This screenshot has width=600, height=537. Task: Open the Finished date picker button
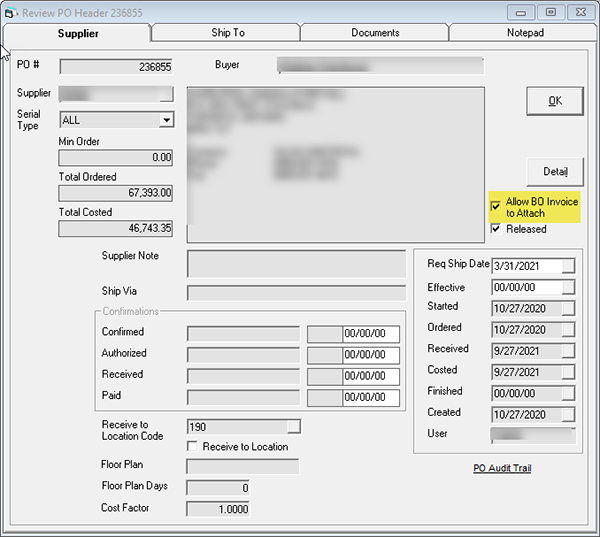[568, 393]
